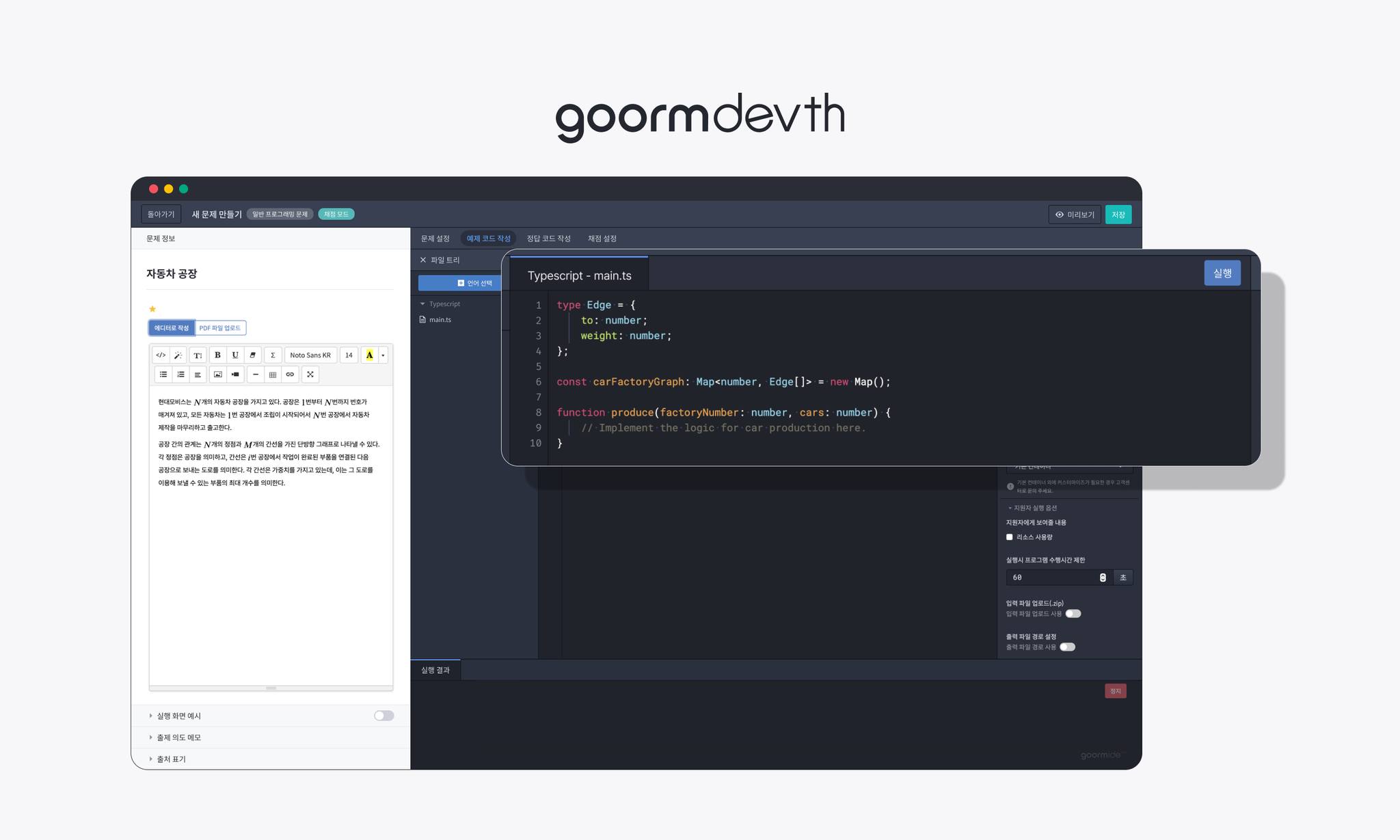Insert a horizontal rule line
This screenshot has height=840, width=1400.
256,375
